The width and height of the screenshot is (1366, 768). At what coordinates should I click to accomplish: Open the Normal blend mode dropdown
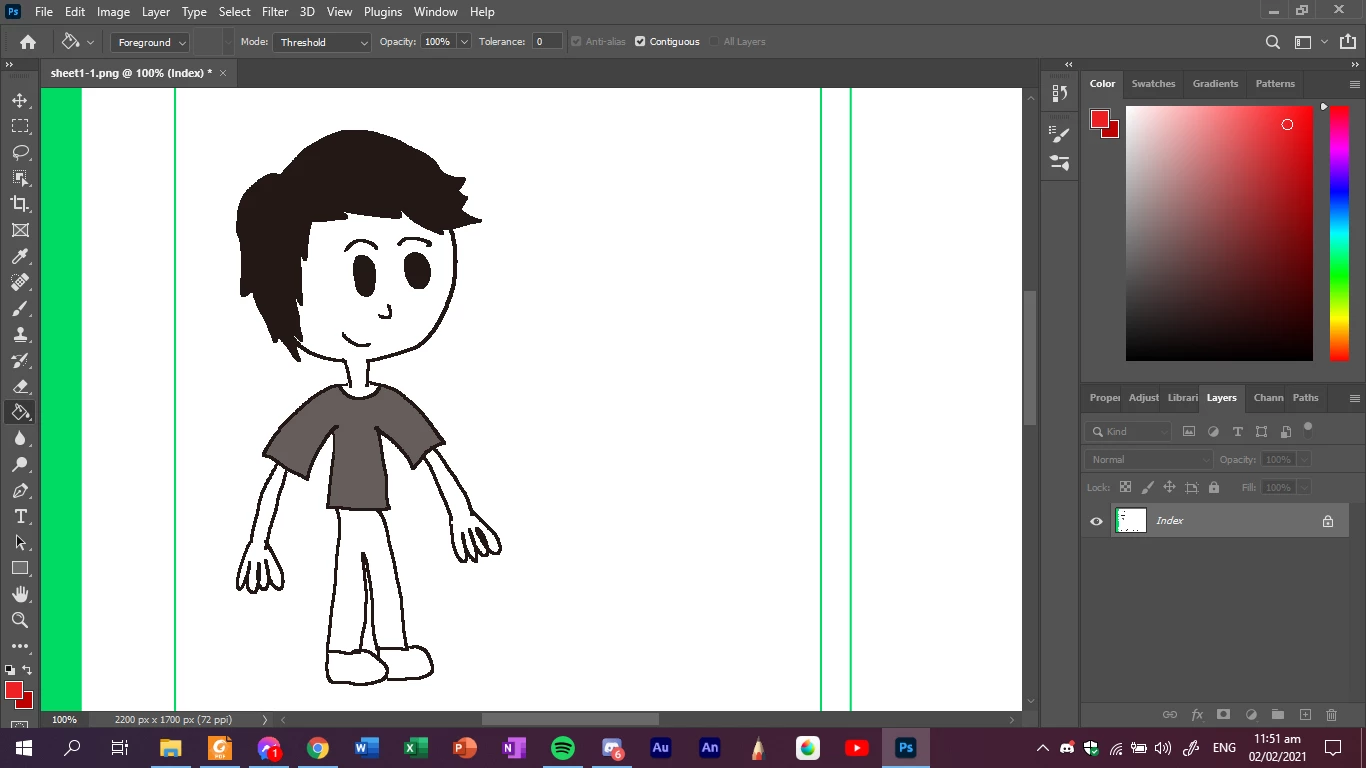1148,460
